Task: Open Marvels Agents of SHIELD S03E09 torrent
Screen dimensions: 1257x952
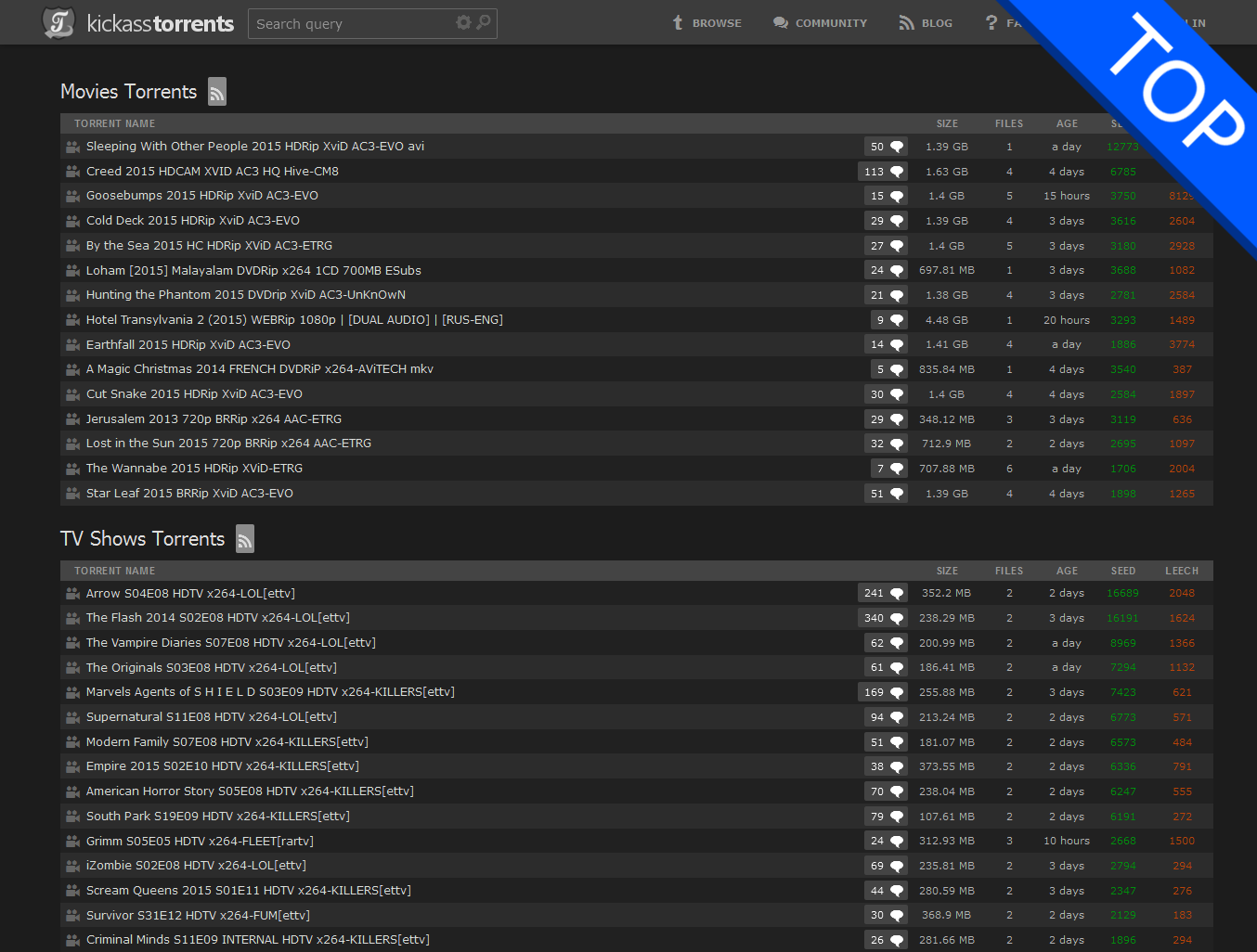Action: (270, 692)
